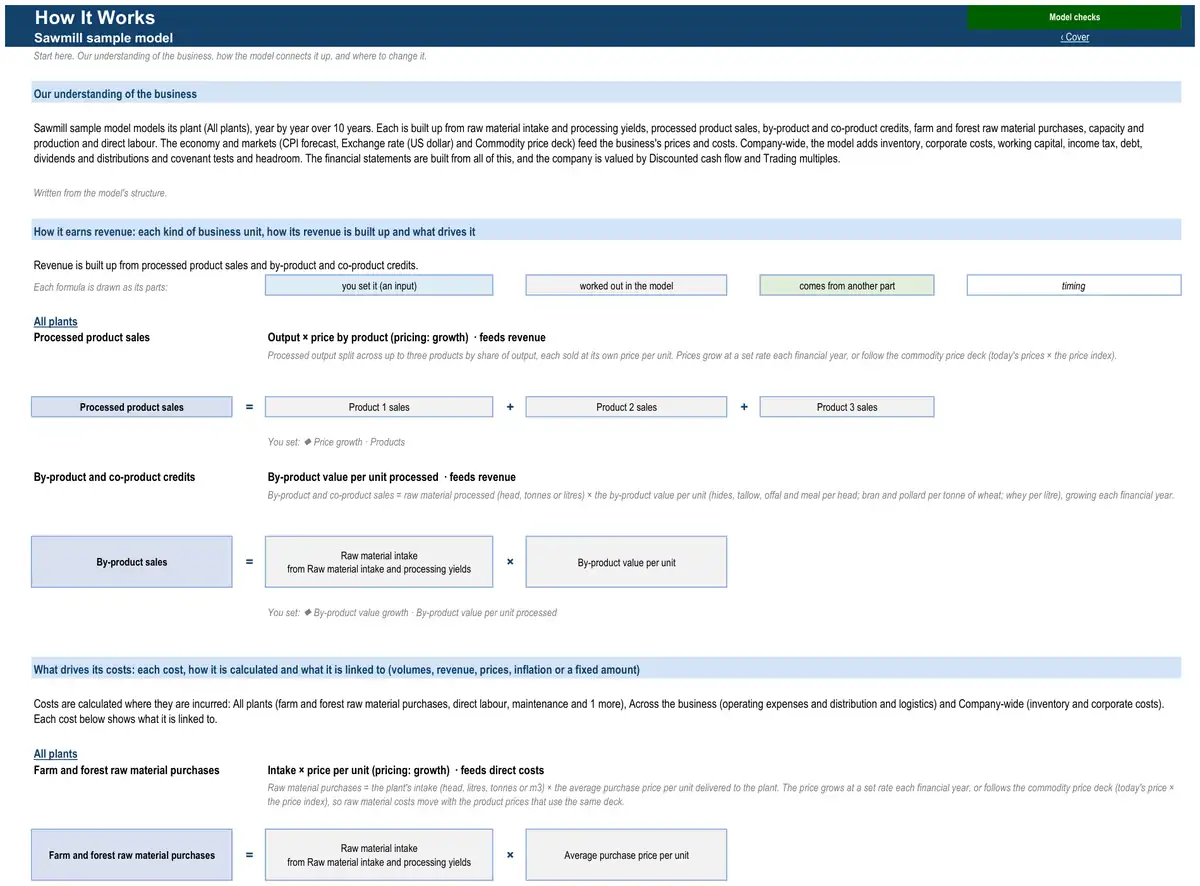The height and width of the screenshot is (886, 1200).
Task: Click the 'comes from another part' legend box
Action: pyautogui.click(x=847, y=286)
